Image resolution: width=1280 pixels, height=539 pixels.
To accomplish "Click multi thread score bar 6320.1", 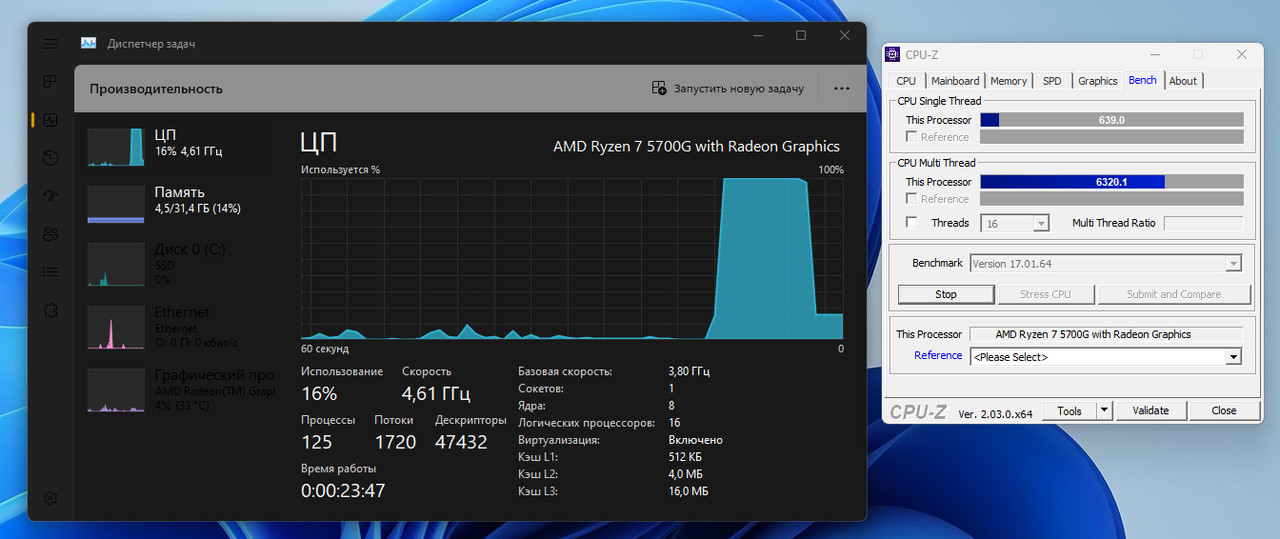I will point(1112,182).
